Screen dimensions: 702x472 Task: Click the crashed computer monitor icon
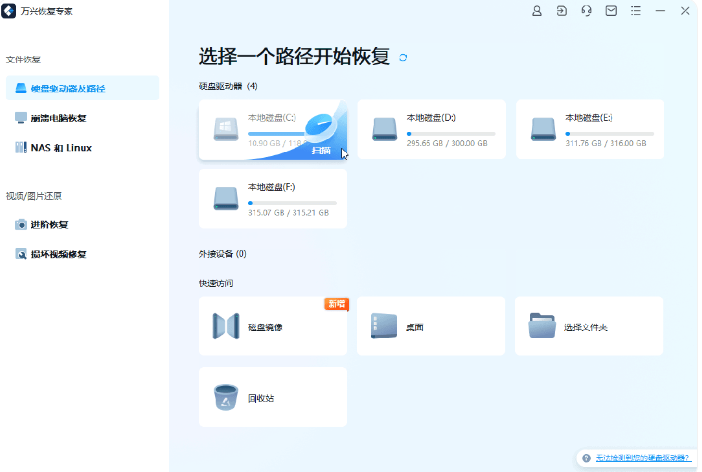click(x=21, y=118)
